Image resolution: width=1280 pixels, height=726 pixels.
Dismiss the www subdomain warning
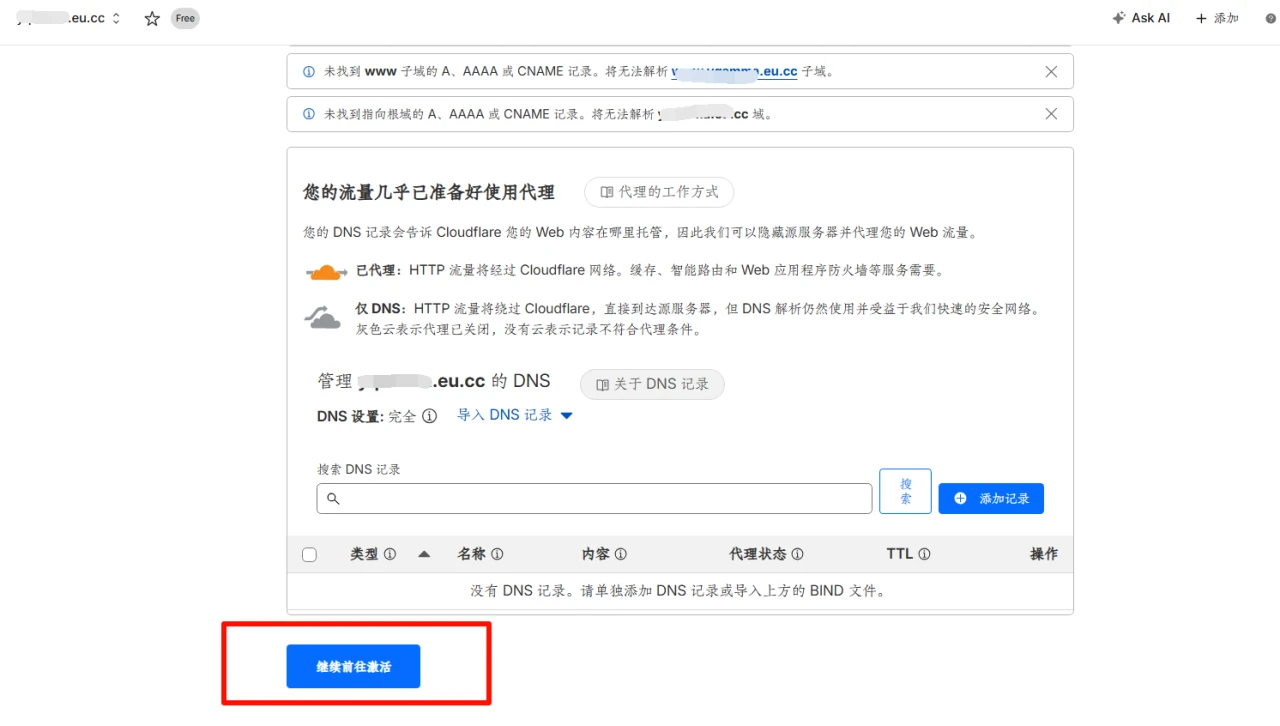point(1051,72)
